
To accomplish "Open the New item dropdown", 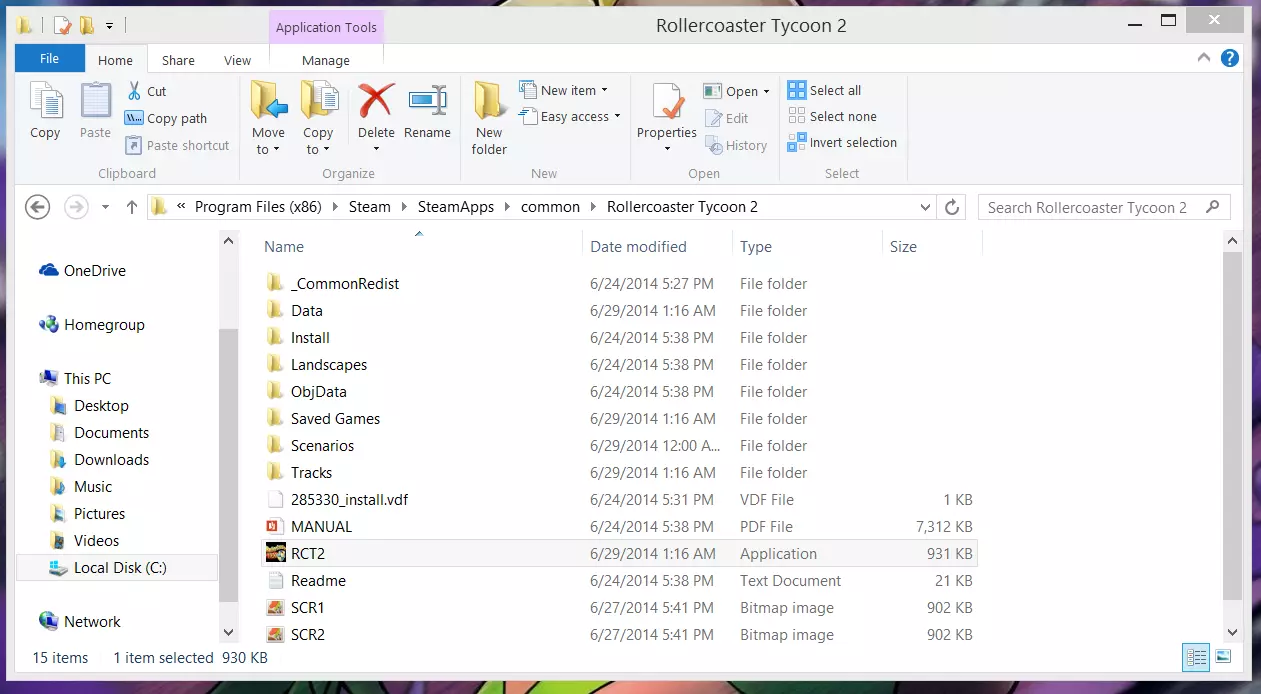I will 563,90.
